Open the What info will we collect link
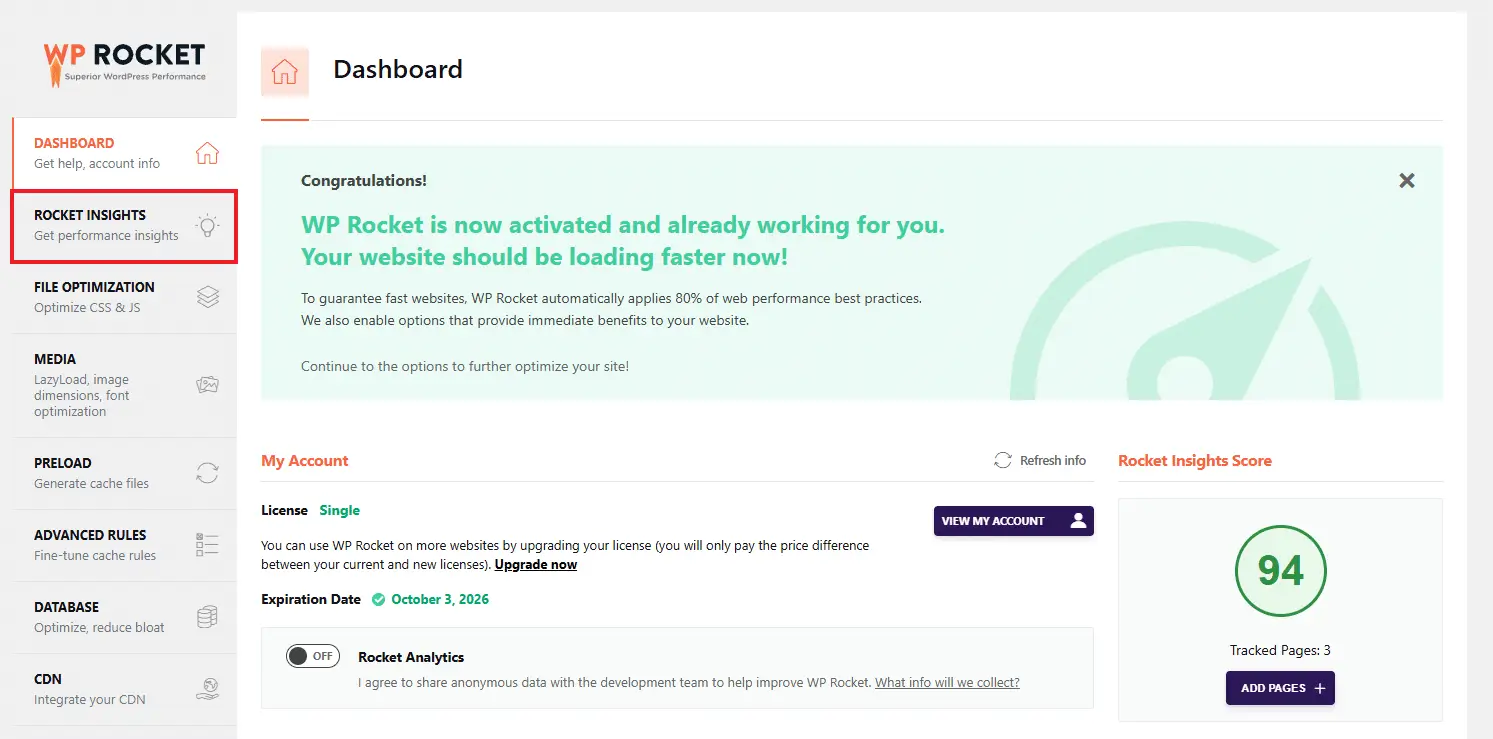This screenshot has height=739, width=1493. [946, 682]
